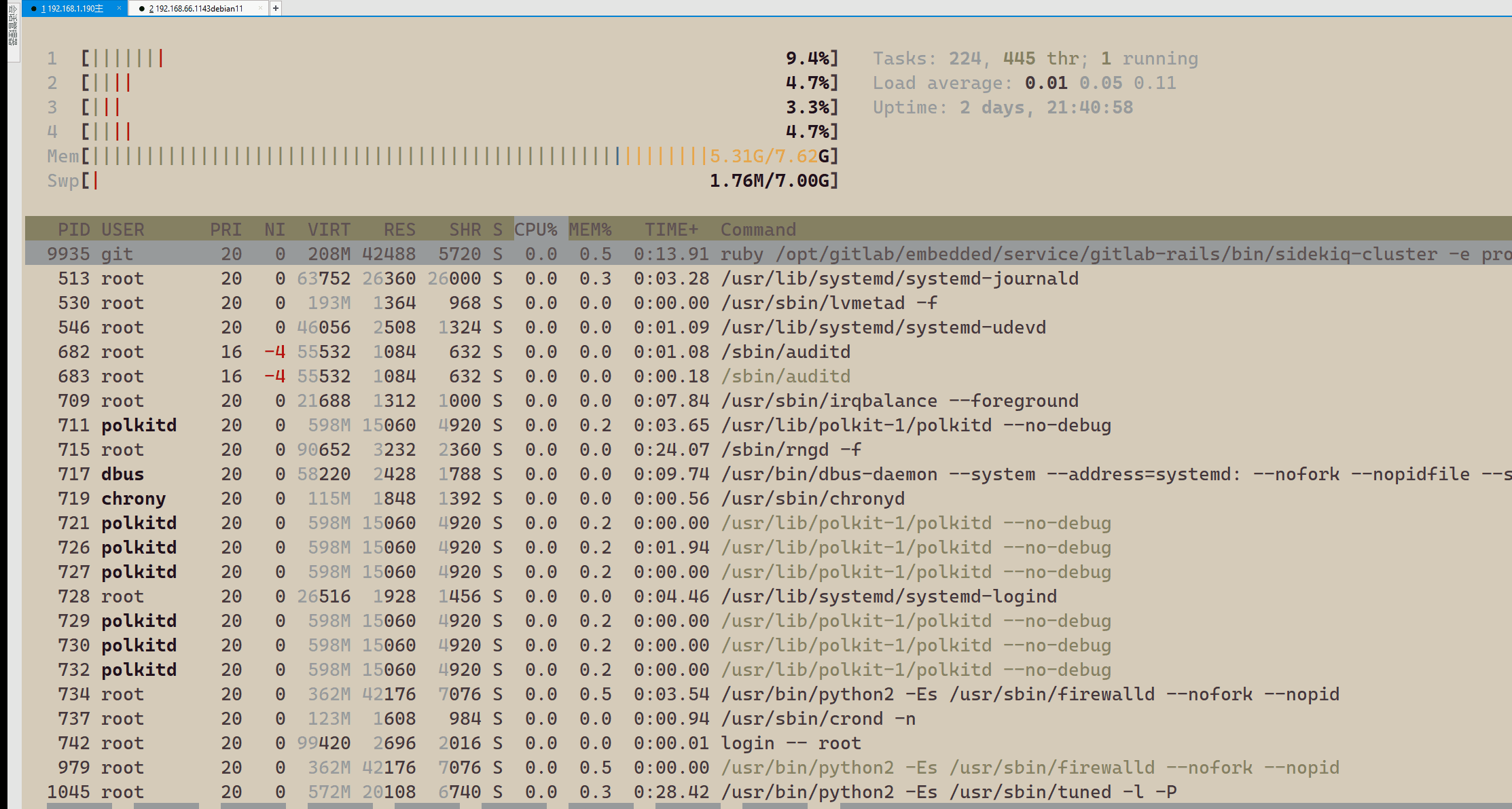Select the chronyd process row 719
This screenshot has width=1512, height=809.
[768, 499]
